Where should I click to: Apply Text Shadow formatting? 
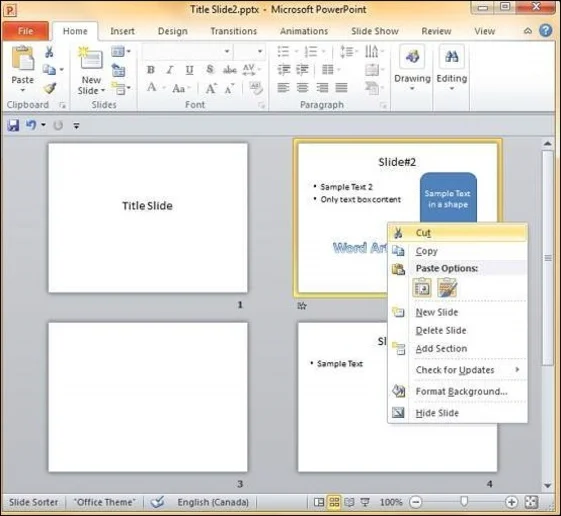point(210,69)
